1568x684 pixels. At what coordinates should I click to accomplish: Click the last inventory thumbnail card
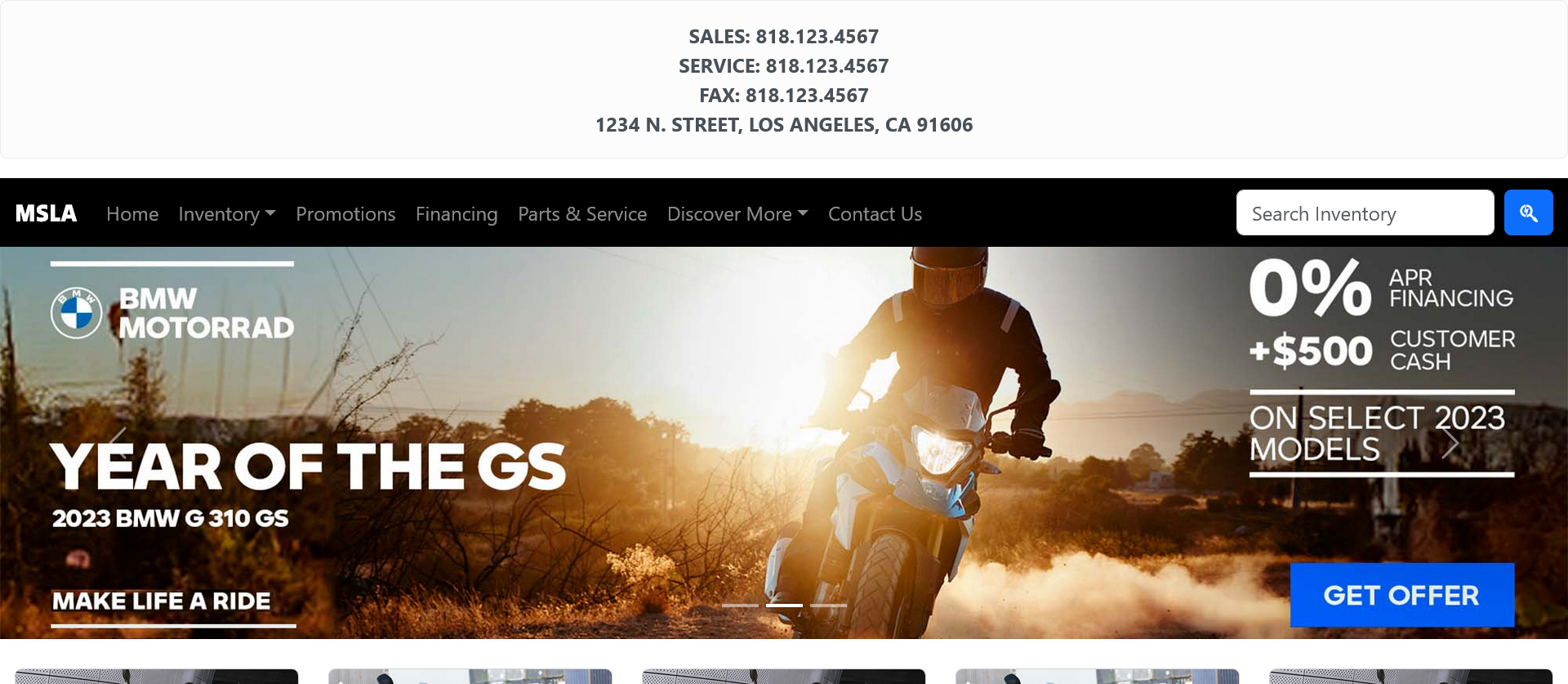(x=1411, y=677)
